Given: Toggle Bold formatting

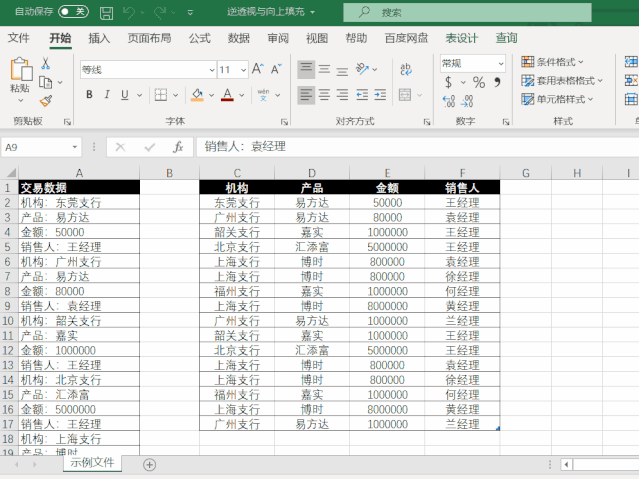Looking at the screenshot, I should click(x=89, y=95).
